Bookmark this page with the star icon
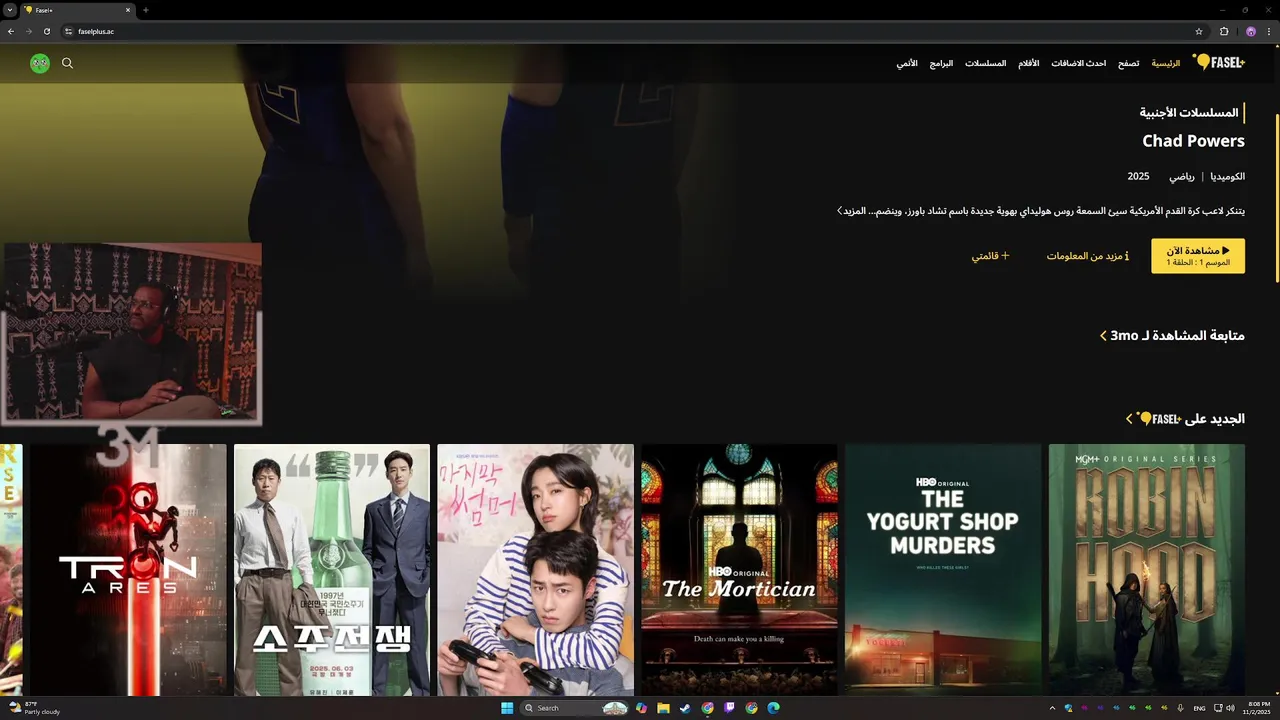1280x720 pixels. 1199,31
